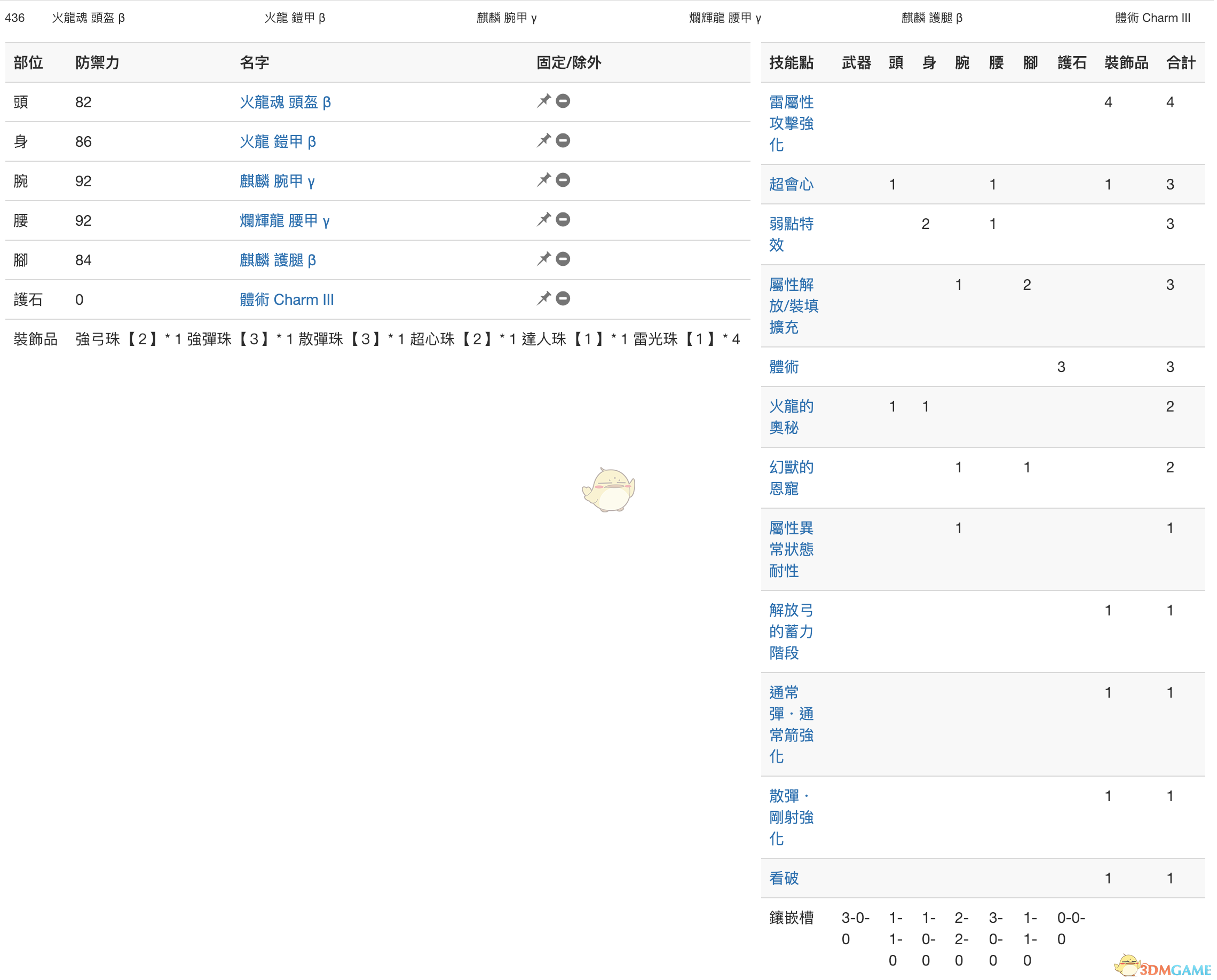Viewport: 1217px width, 980px height.
Task: Exclude the 麒麟 護腿 β leg armor
Action: (563, 259)
